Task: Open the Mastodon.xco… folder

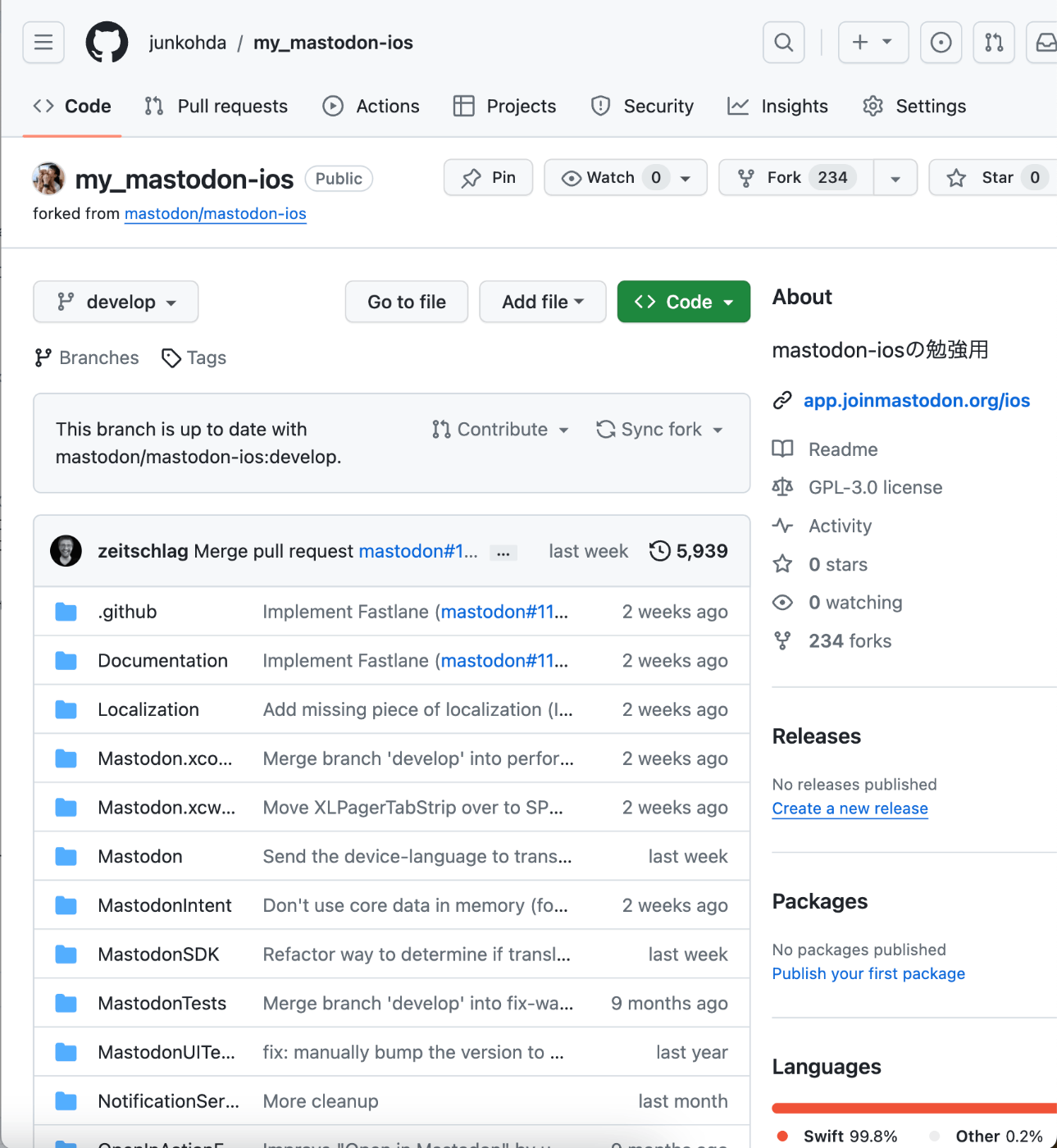Action: (x=165, y=759)
